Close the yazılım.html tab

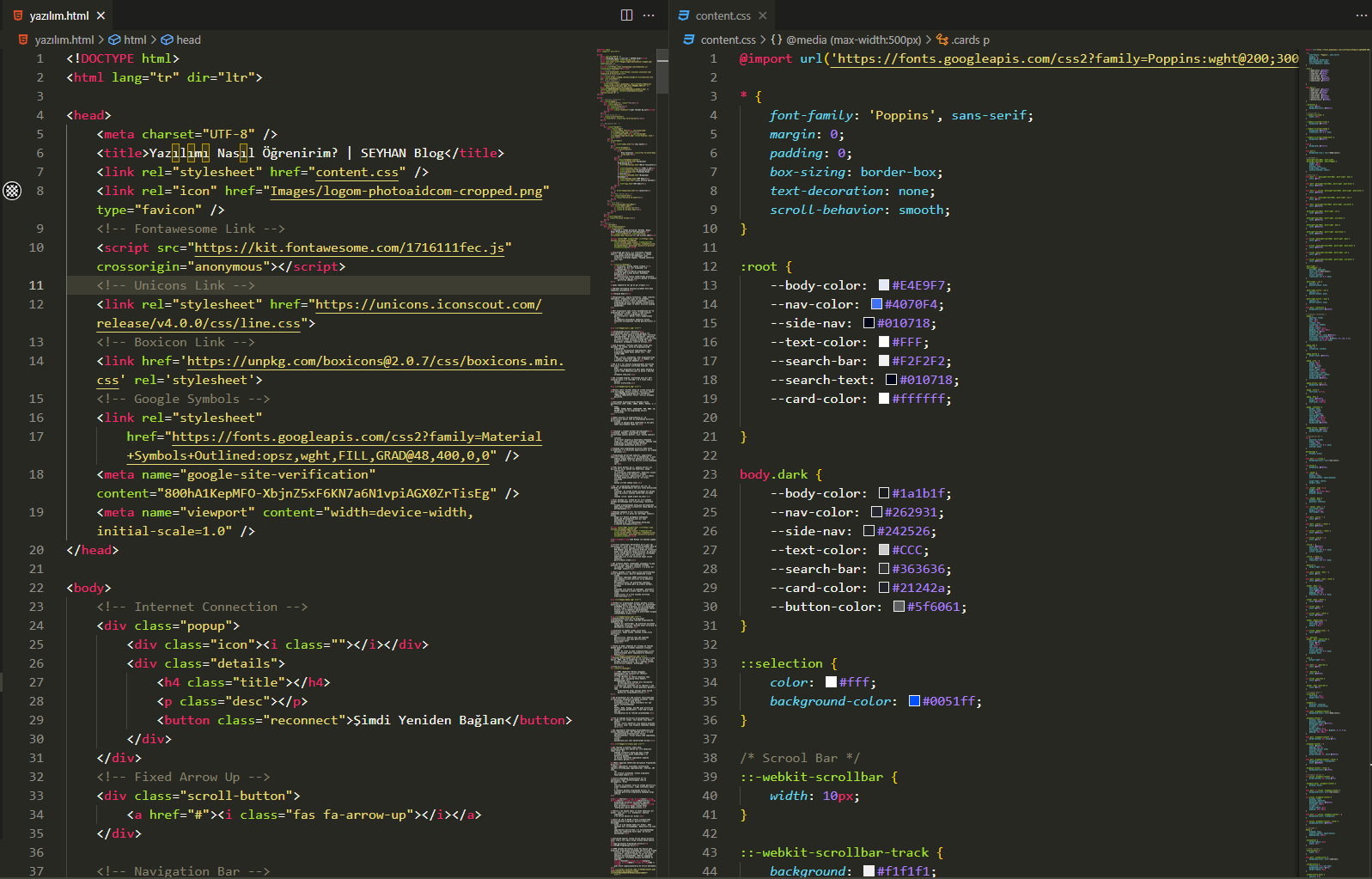[x=101, y=15]
